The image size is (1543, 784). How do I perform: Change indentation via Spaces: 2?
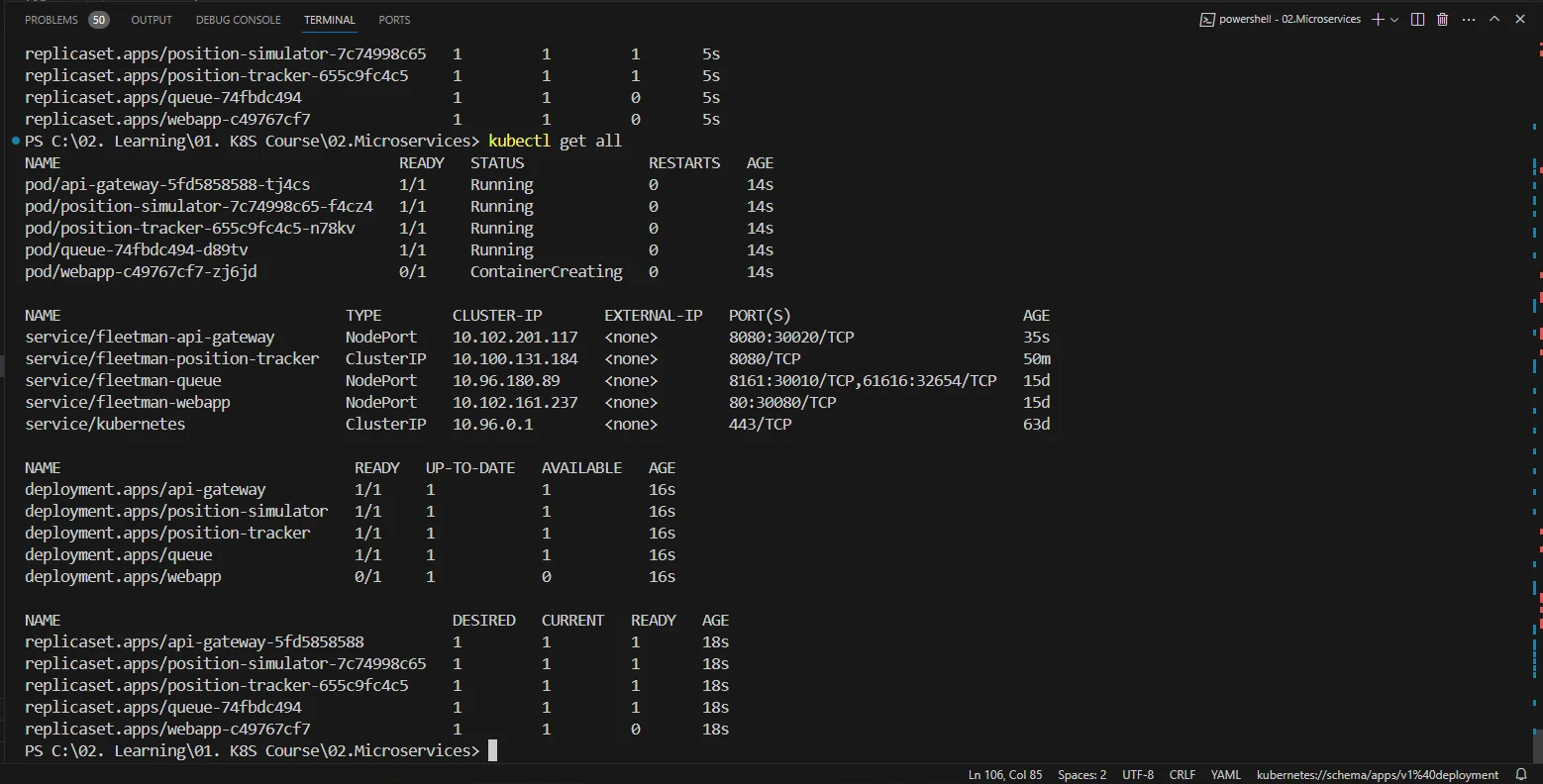(1081, 775)
